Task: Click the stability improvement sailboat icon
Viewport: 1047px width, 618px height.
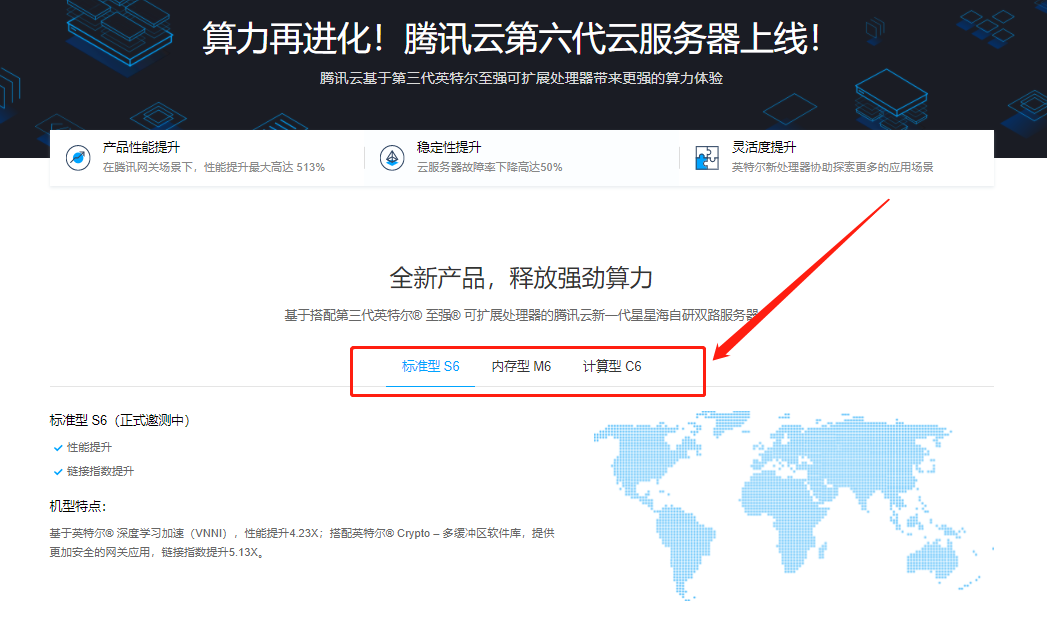Action: point(392,158)
